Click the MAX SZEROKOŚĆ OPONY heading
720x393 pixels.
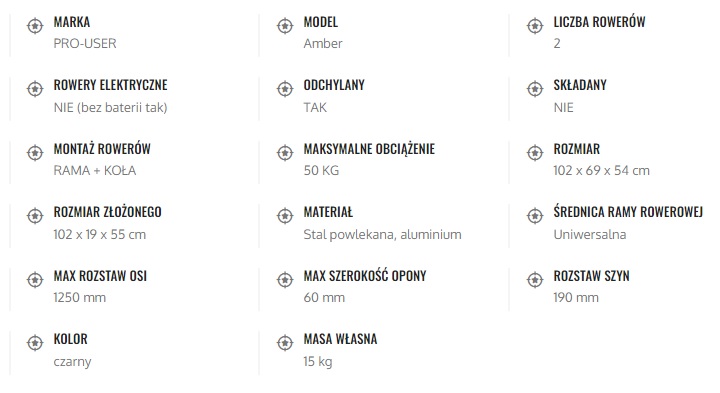[x=365, y=276]
